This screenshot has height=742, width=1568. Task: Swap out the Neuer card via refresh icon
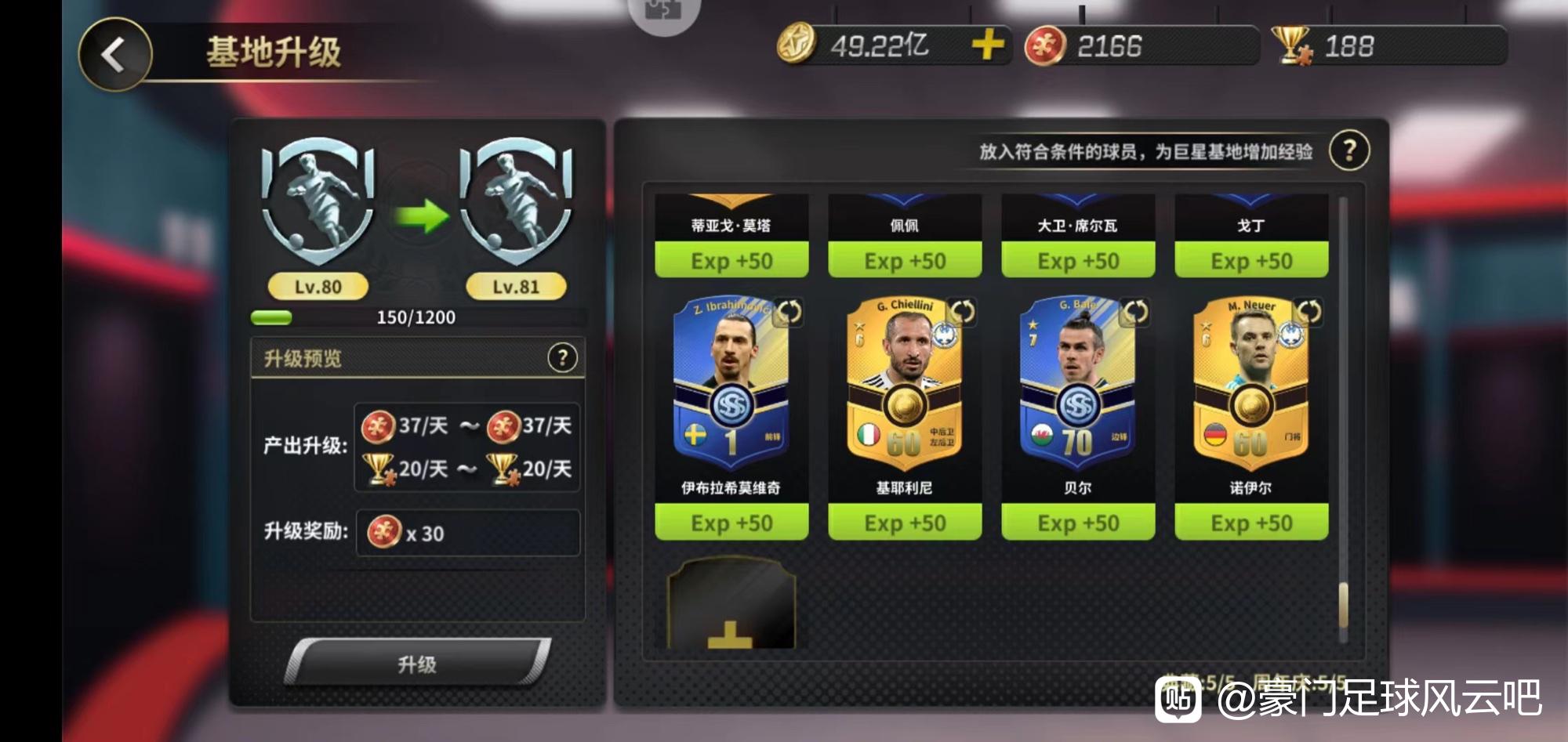point(1308,312)
